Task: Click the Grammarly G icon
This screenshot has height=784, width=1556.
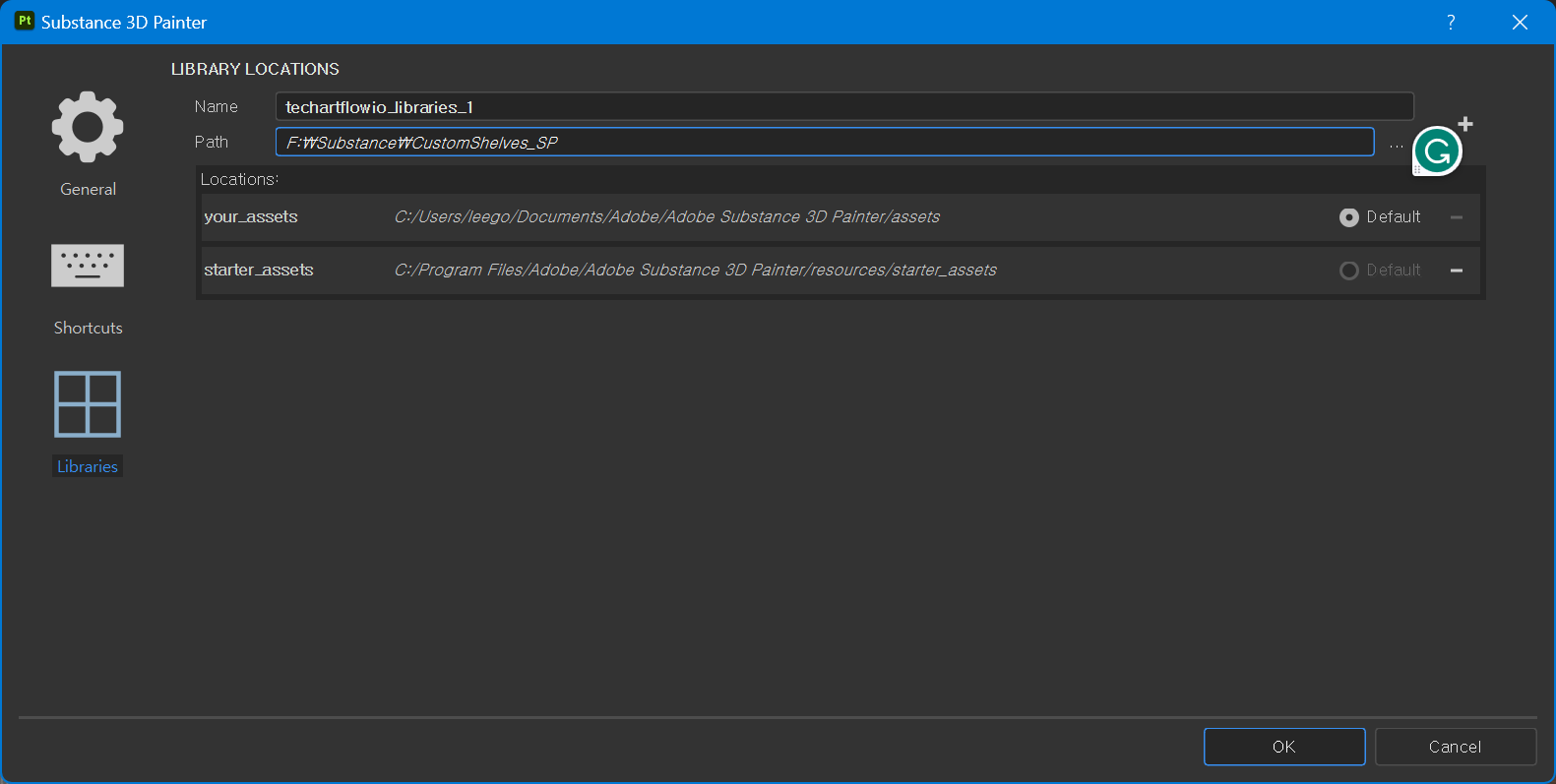Action: click(1437, 151)
